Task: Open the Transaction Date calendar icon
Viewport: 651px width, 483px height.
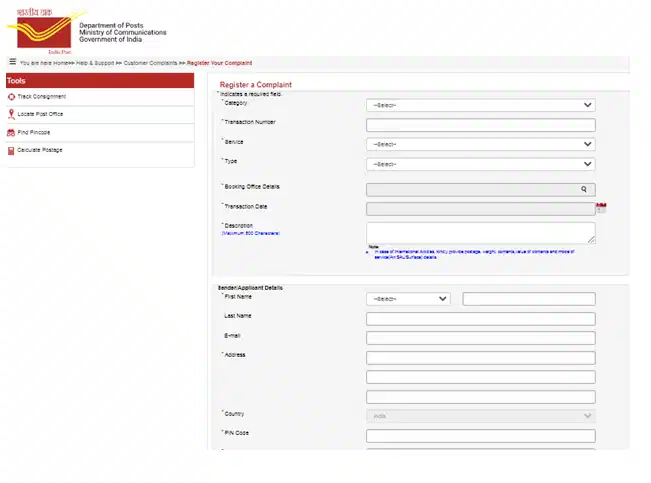Action: click(601, 208)
